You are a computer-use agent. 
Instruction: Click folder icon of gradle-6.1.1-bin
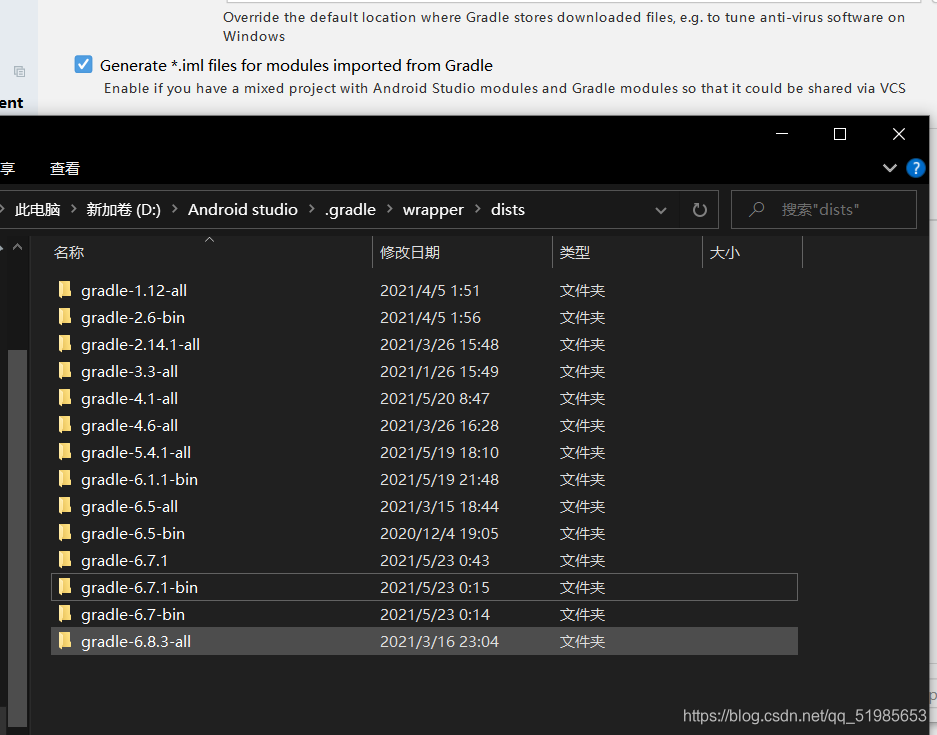tap(65, 479)
